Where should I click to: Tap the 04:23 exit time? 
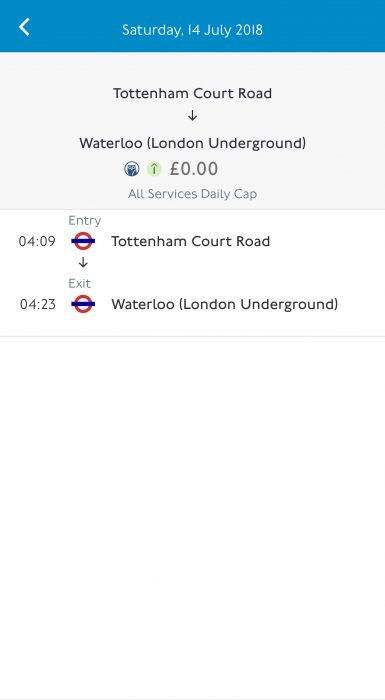38,304
